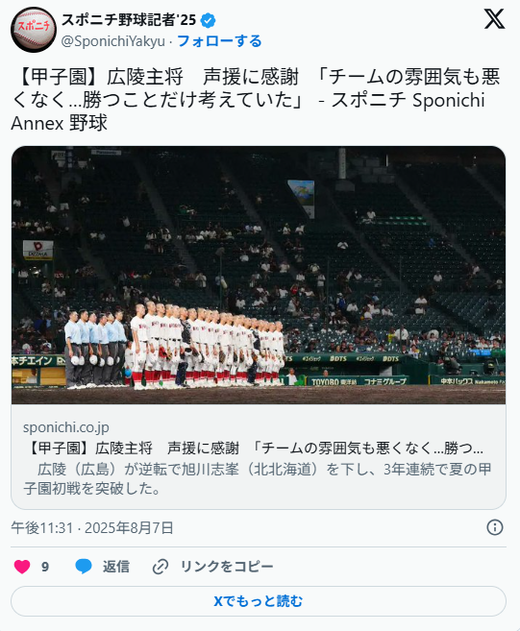Viewport: 520px width, 631px height.
Task: Click the timestamp 午後11:31 · 2025年8月7日
Action: pyautogui.click(x=92, y=528)
